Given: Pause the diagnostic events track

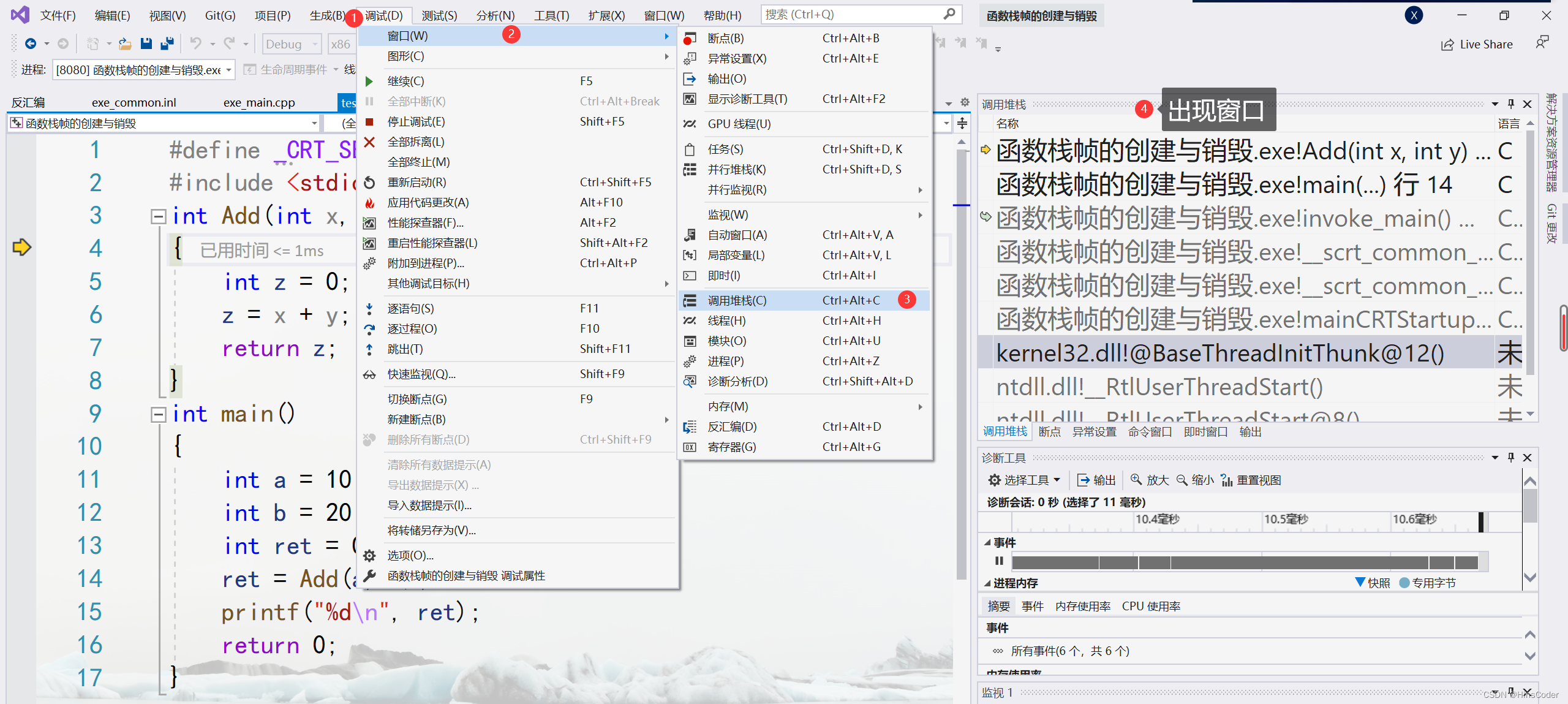Looking at the screenshot, I should pos(999,561).
